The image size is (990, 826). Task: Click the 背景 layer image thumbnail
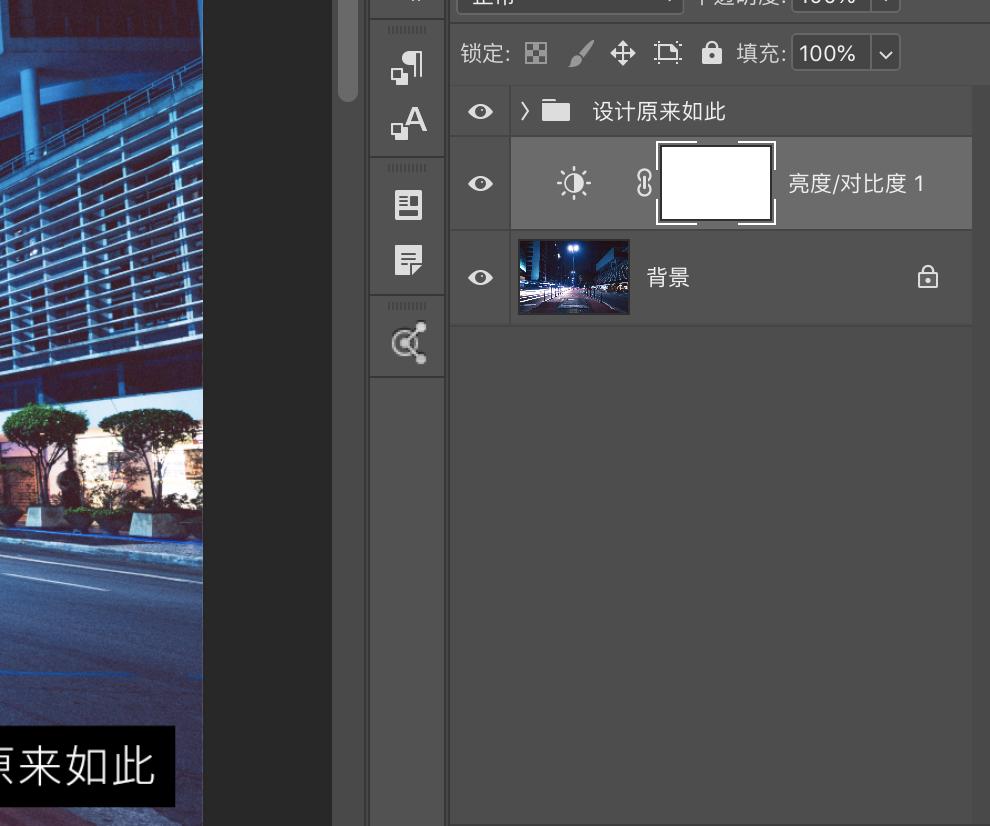[x=574, y=277]
